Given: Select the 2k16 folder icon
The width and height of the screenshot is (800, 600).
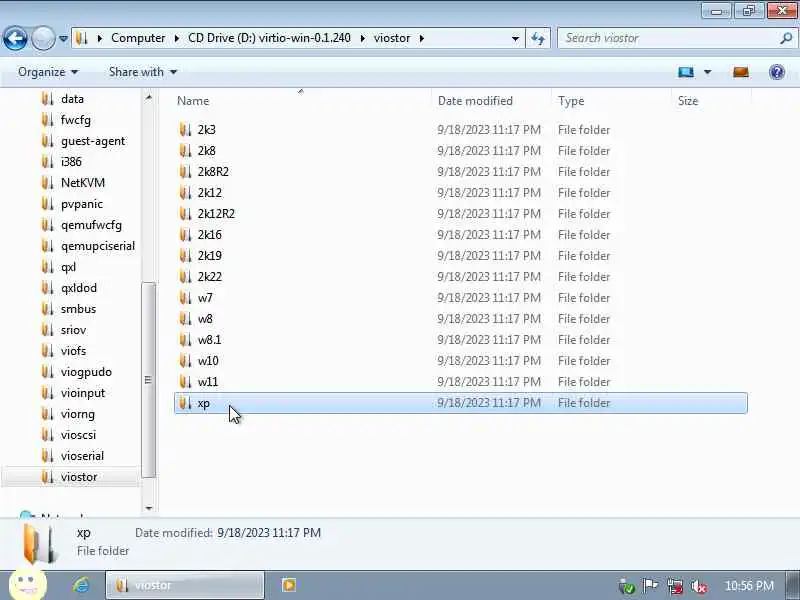Looking at the screenshot, I should (185, 235).
